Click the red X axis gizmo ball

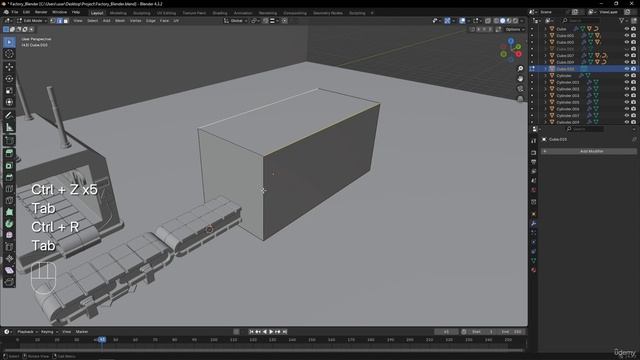click(518, 54)
